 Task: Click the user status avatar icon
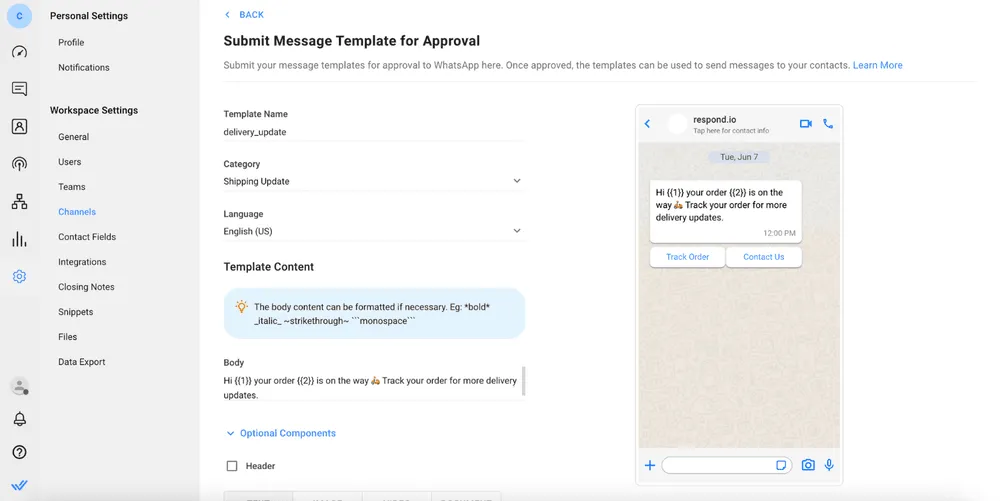pyautogui.click(x=19, y=386)
